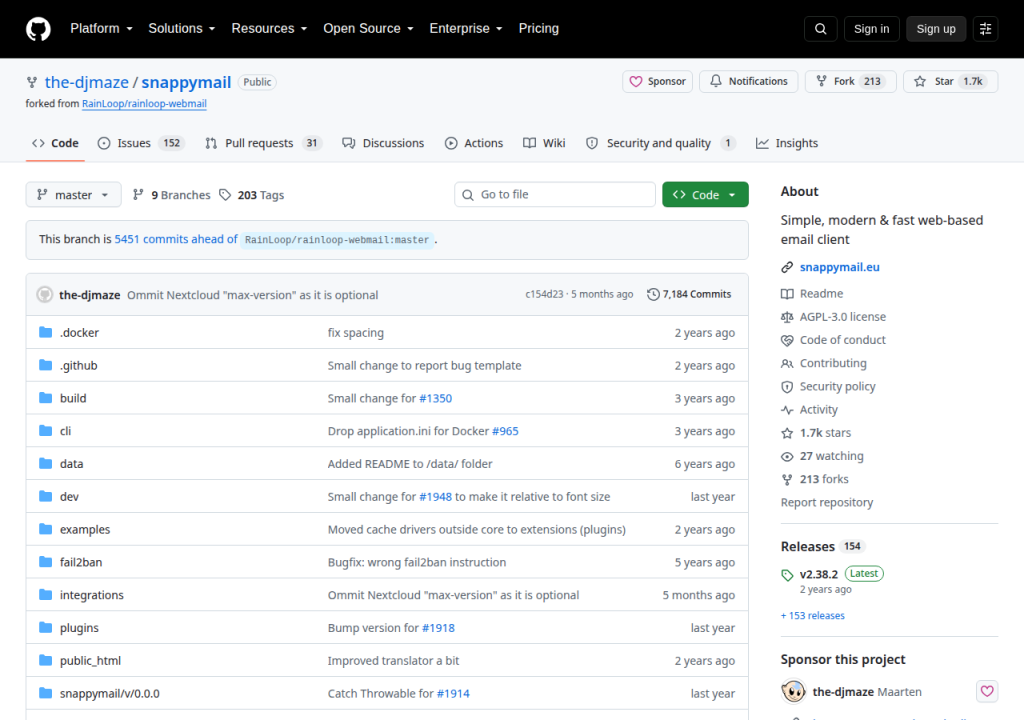Image resolution: width=1024 pixels, height=720 pixels.
Task: Open the Report repository link
Action: 827,502
